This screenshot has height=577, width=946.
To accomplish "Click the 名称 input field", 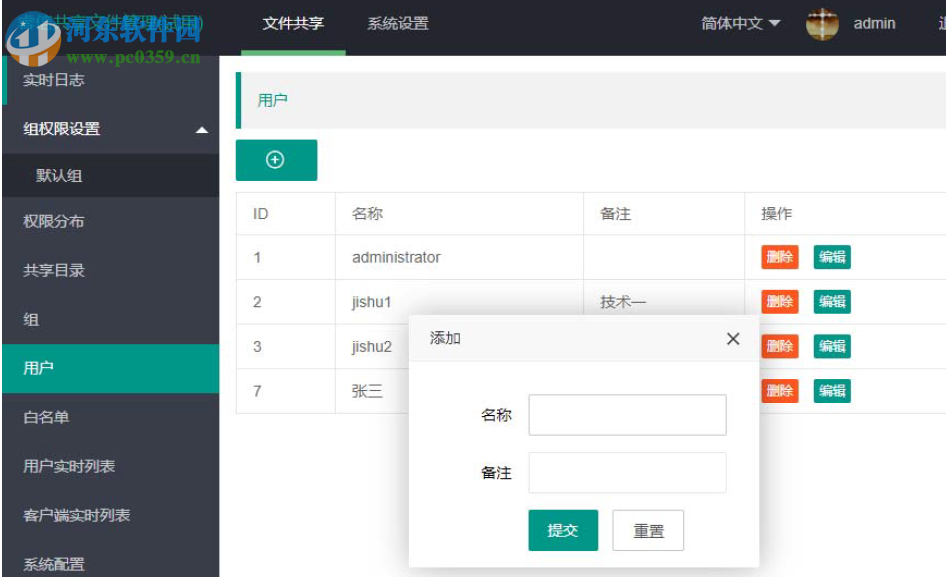I will pyautogui.click(x=627, y=414).
